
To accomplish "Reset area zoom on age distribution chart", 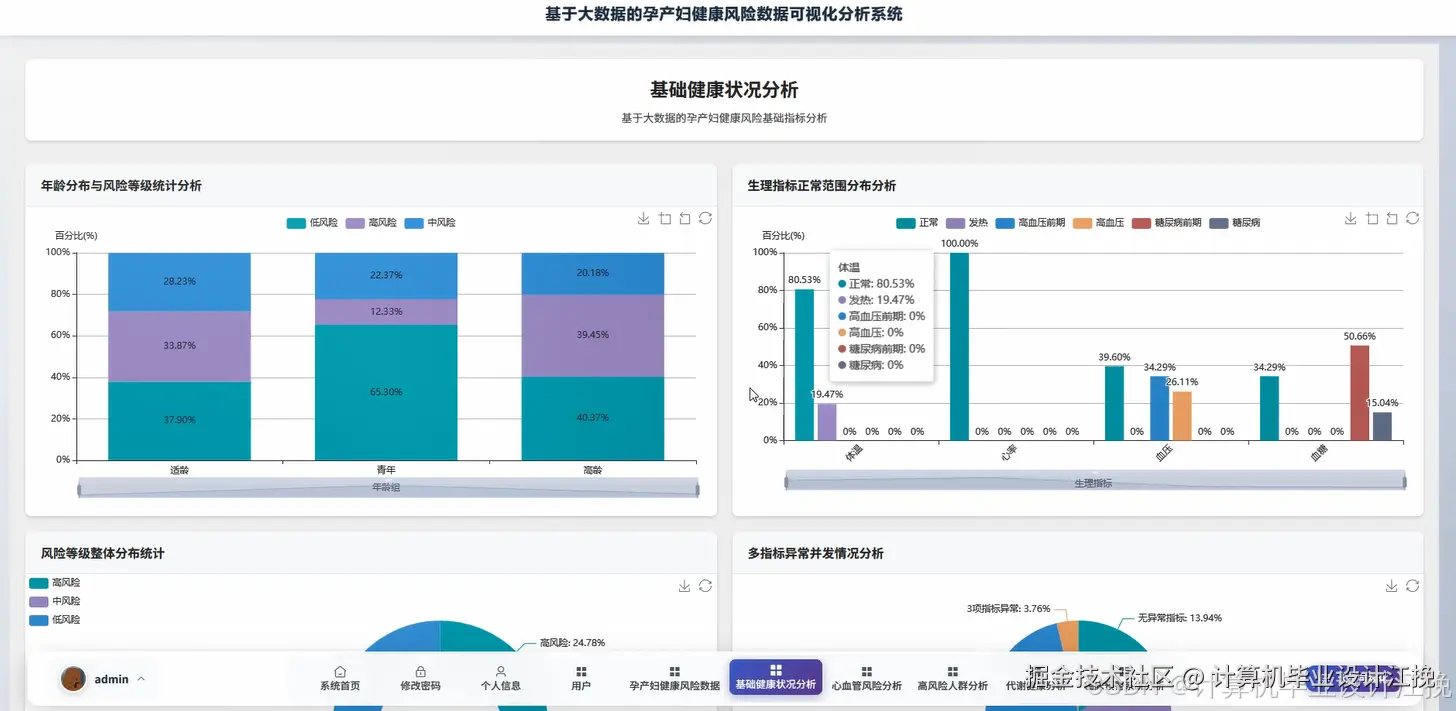I will (x=685, y=219).
